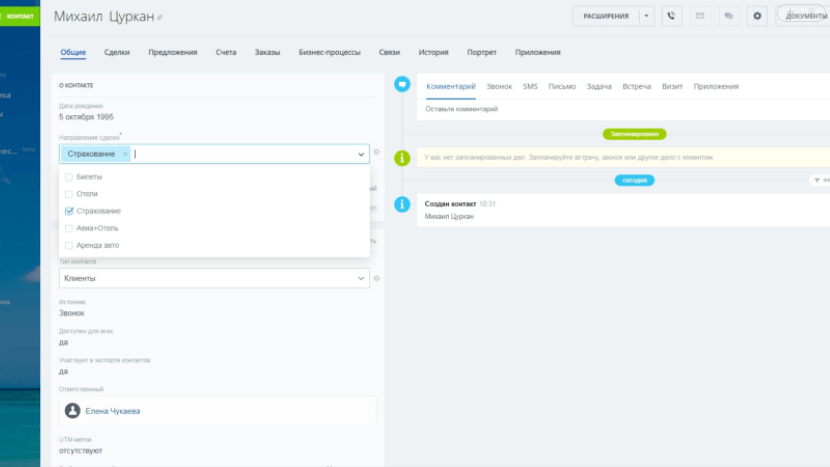Open the chat bubbles icon in header
The width and height of the screenshot is (830, 467).
click(728, 16)
